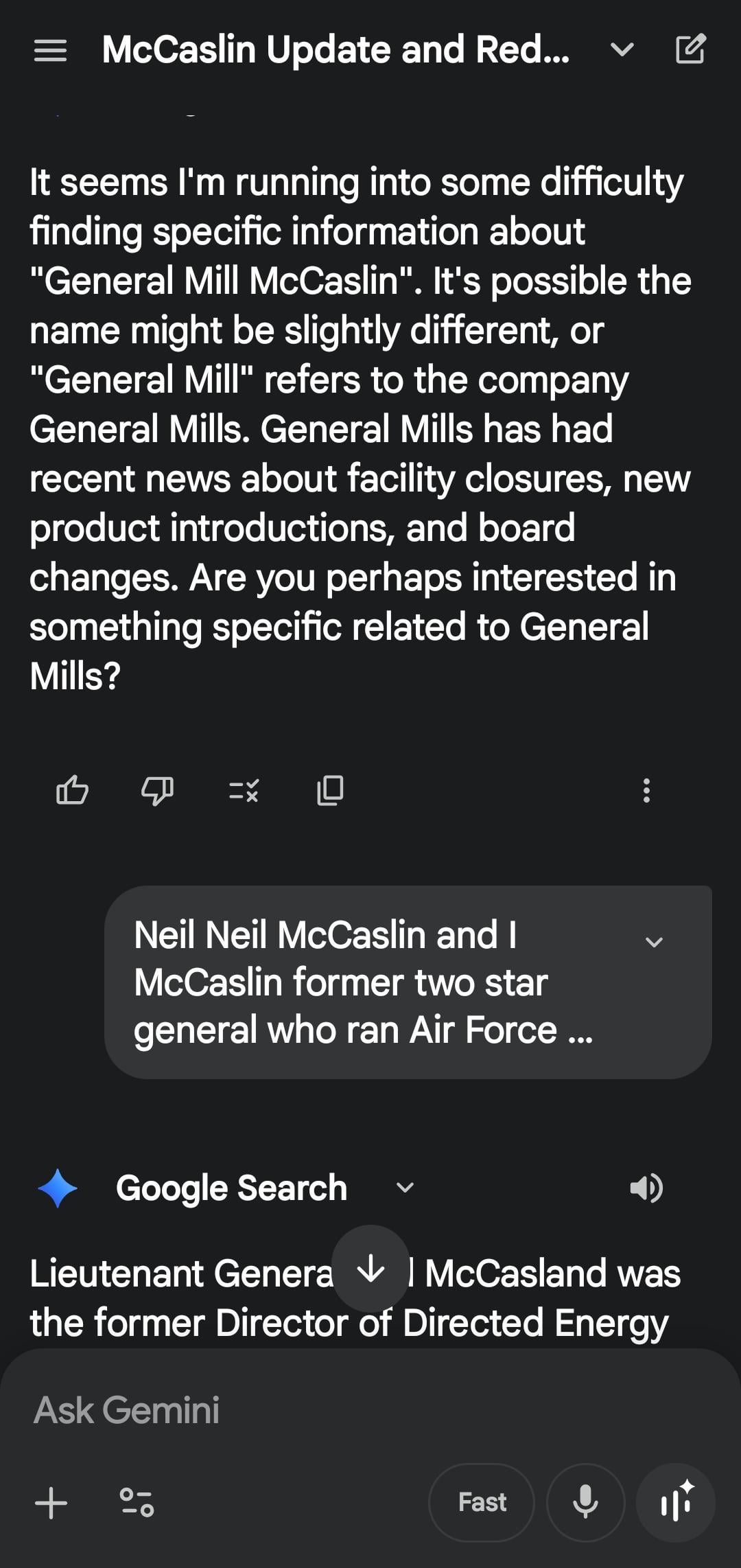Screen dimensions: 741x1568
Task: Add attachment with plus icon
Action: (x=51, y=1502)
